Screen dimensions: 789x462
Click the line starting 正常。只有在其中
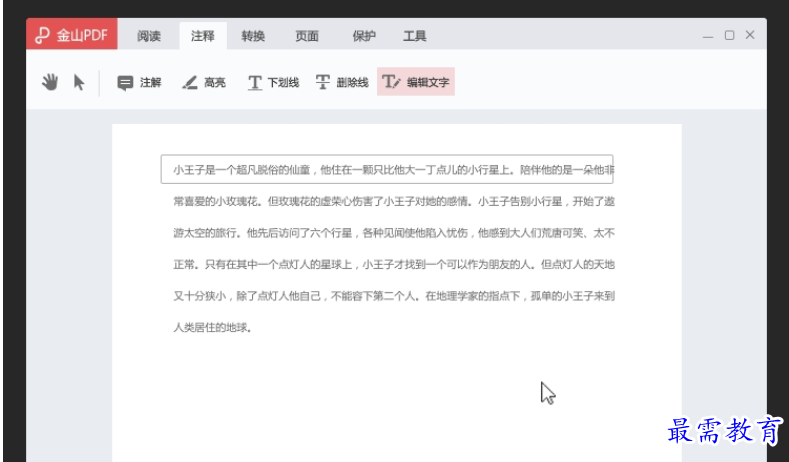coord(394,265)
